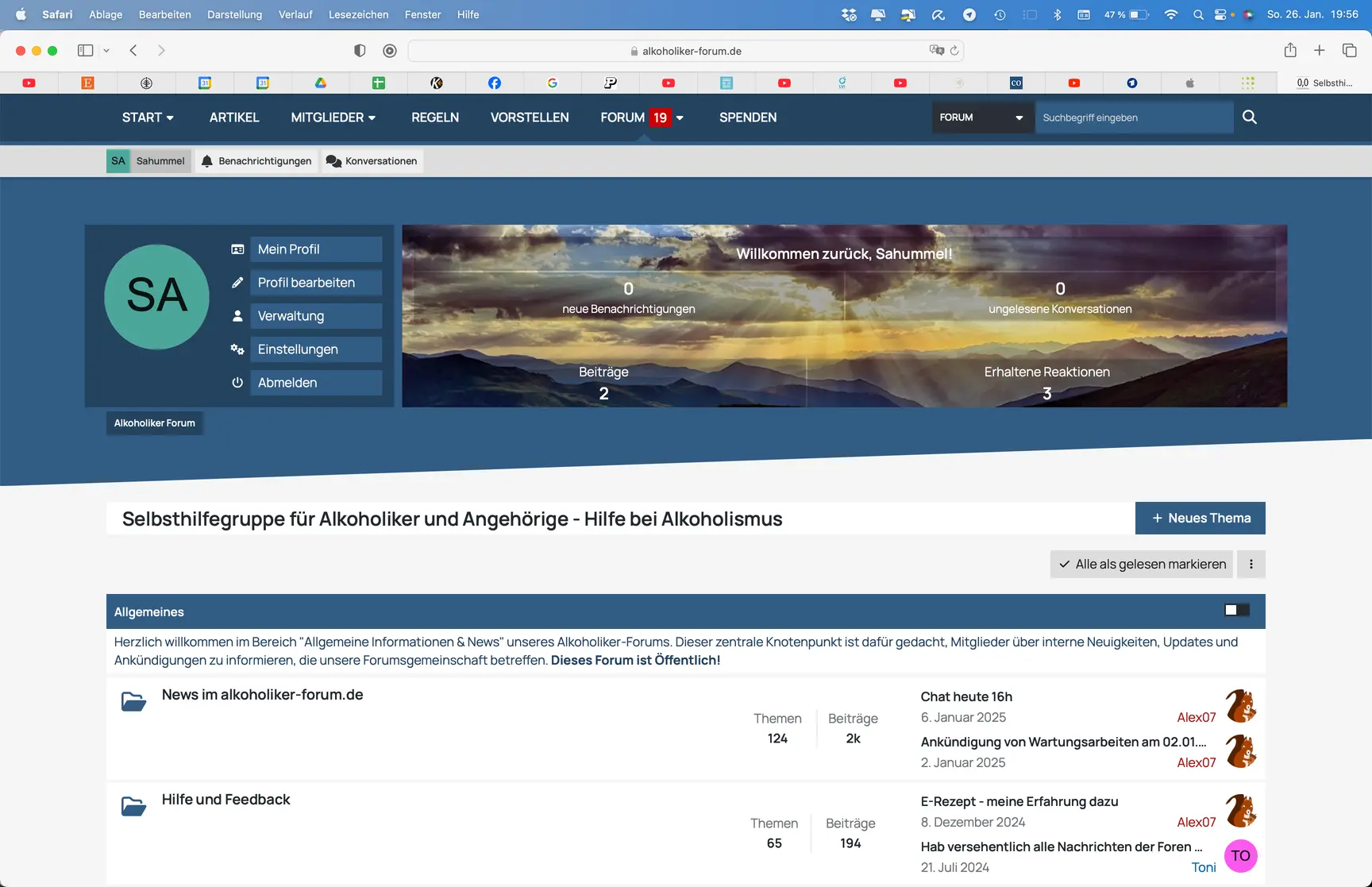The width and height of the screenshot is (1372, 887).
Task: Click the search magnifier icon in forum header
Action: [1249, 118]
